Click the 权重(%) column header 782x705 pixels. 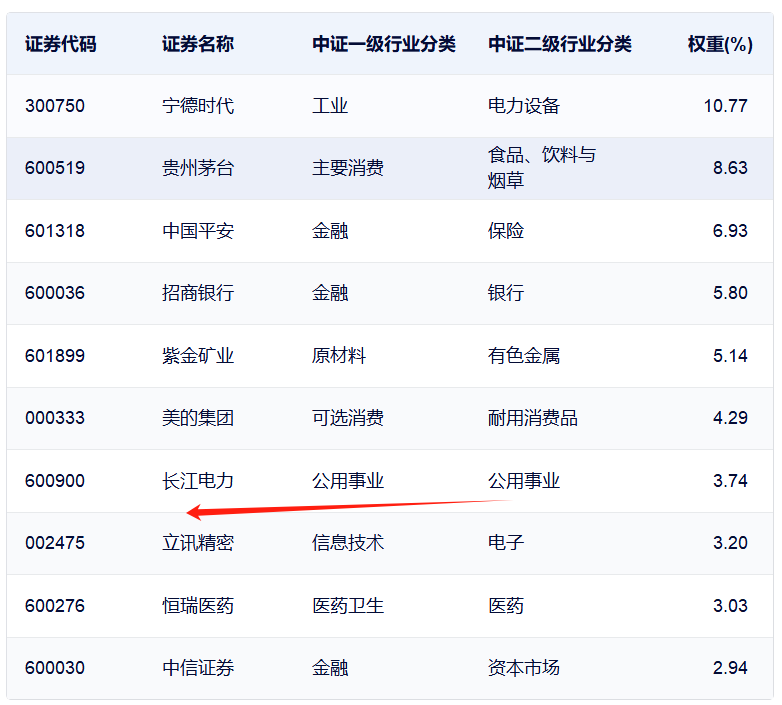720,44
